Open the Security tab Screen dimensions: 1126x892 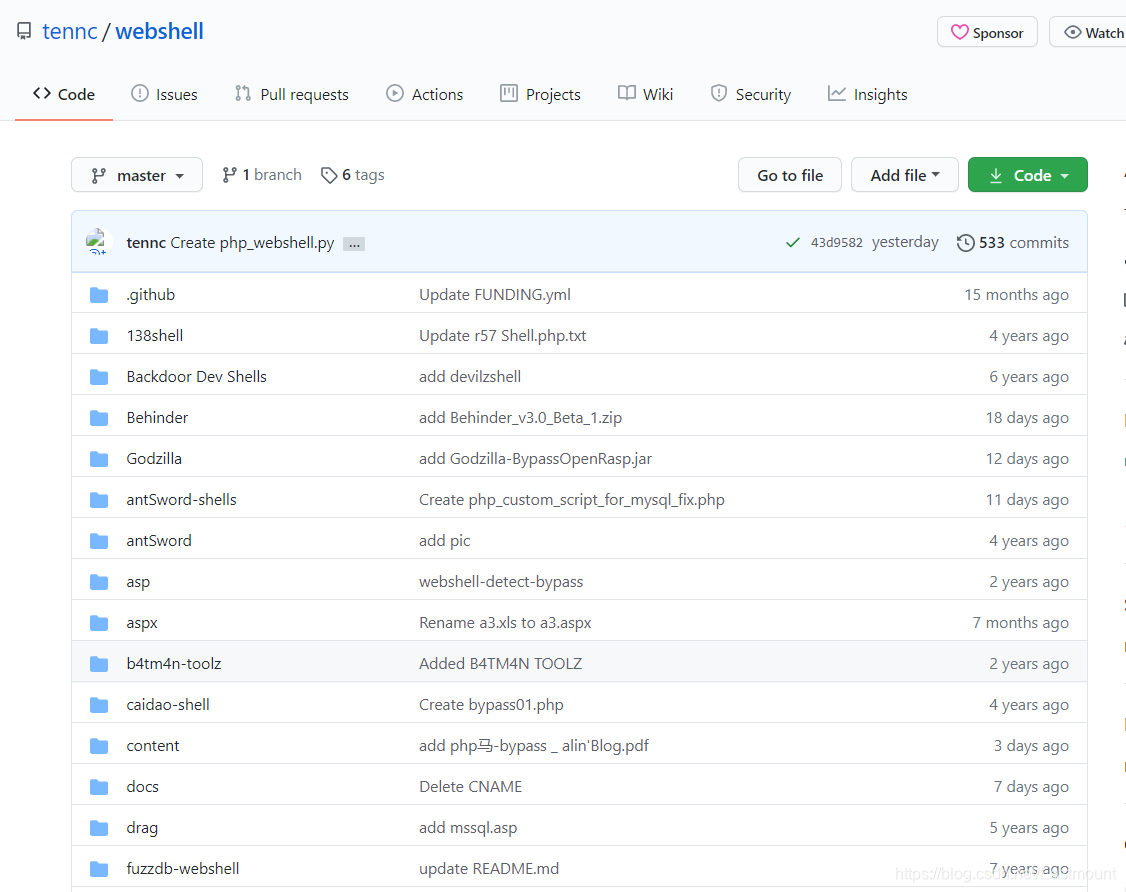(750, 94)
